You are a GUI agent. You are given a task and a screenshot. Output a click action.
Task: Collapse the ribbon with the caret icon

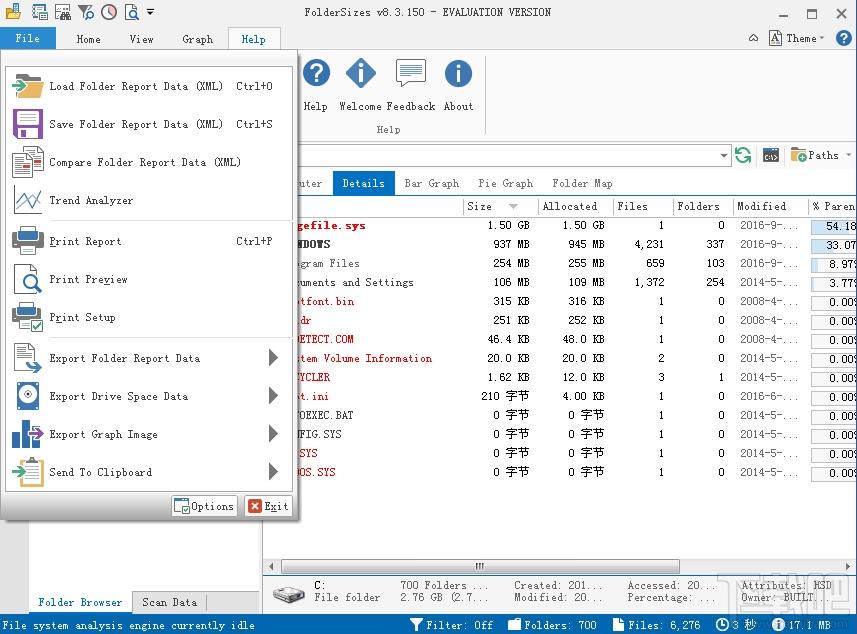click(x=753, y=38)
